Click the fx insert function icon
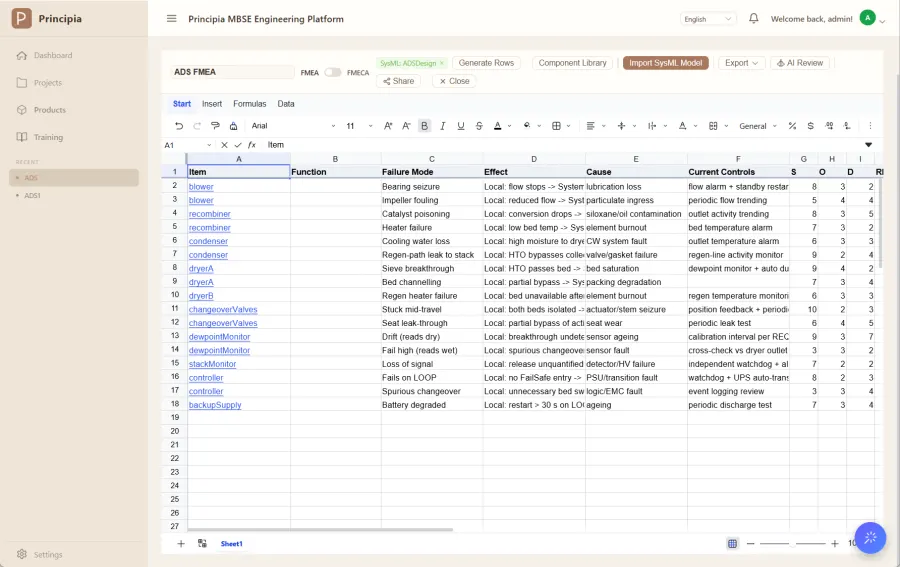Image resolution: width=900 pixels, height=567 pixels. tap(251, 145)
